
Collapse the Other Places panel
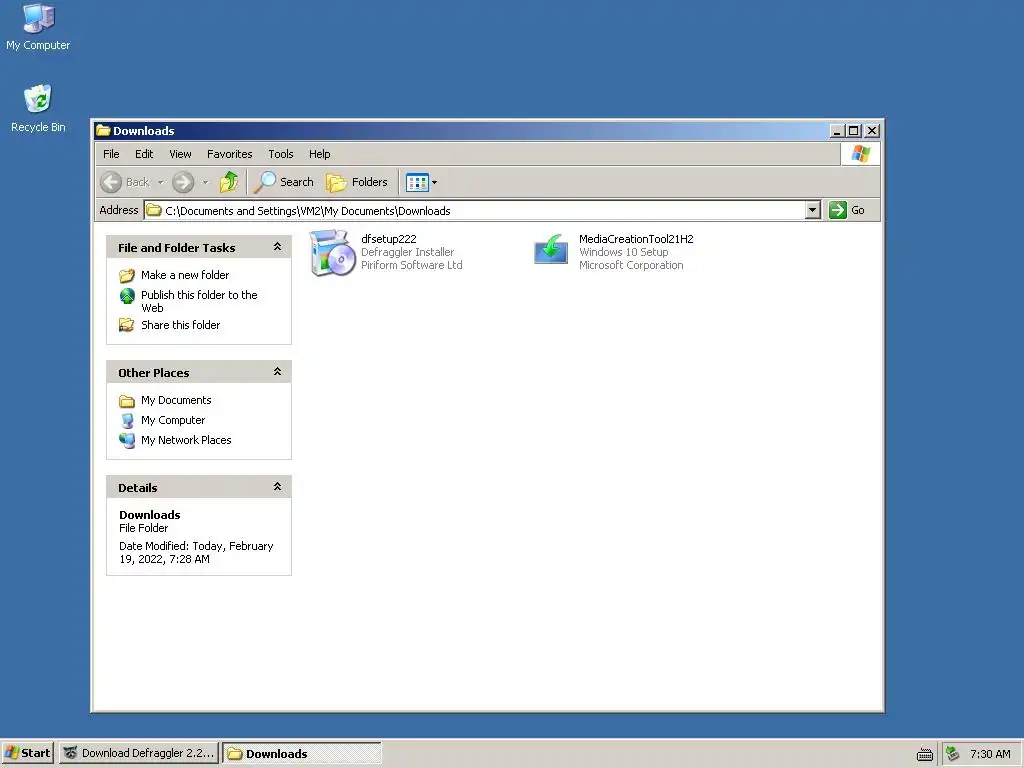(x=278, y=372)
